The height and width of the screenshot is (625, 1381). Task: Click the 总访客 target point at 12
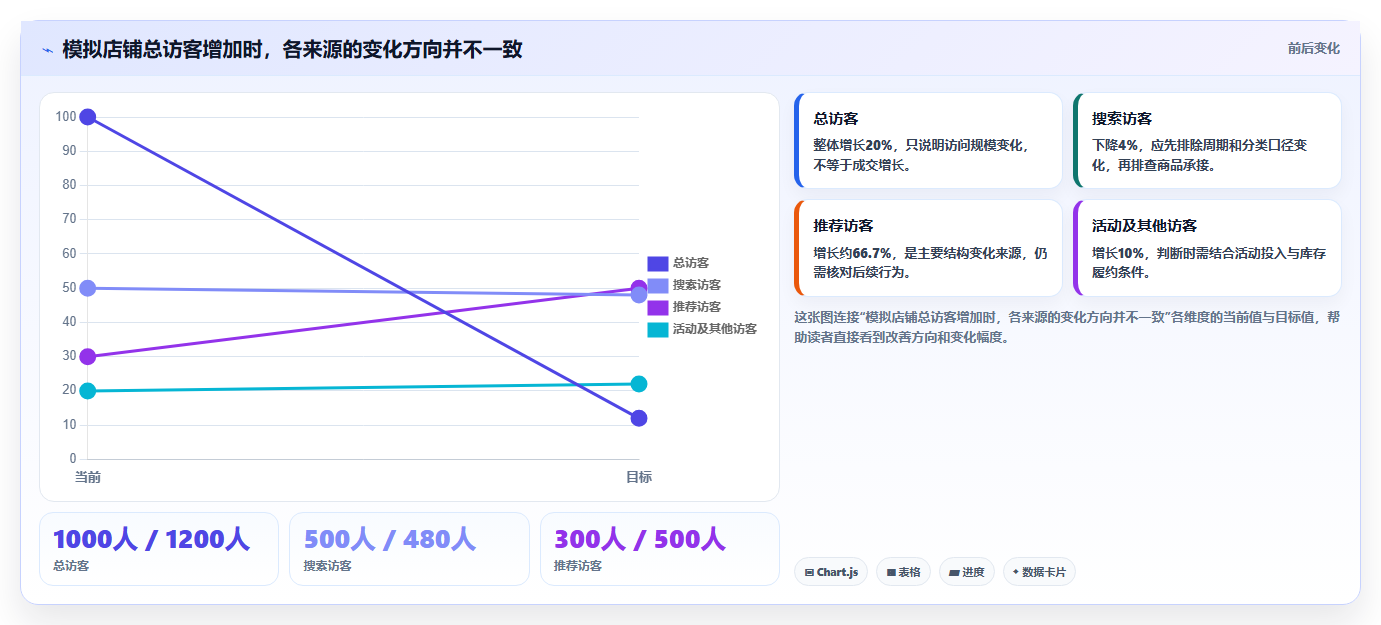(639, 418)
